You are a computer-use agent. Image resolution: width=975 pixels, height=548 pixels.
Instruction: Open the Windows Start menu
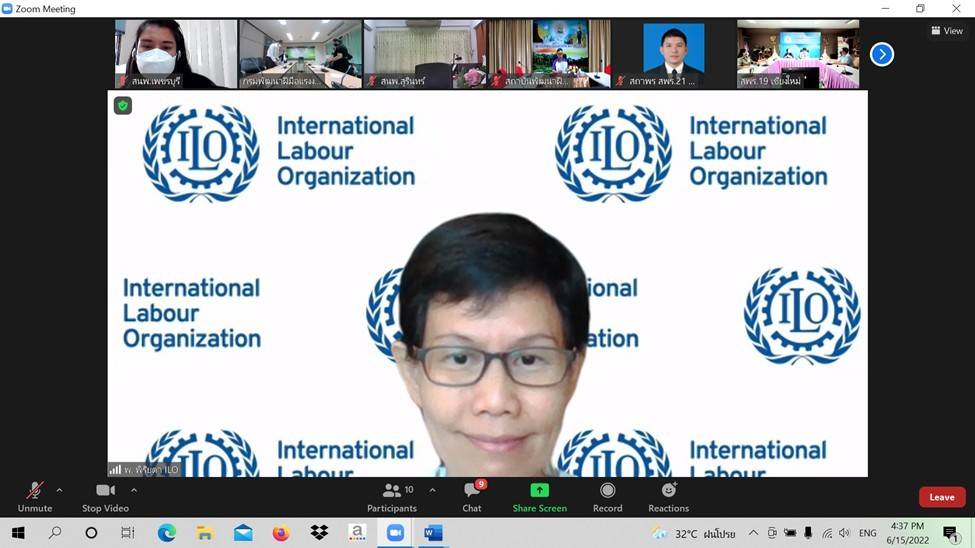coord(18,533)
